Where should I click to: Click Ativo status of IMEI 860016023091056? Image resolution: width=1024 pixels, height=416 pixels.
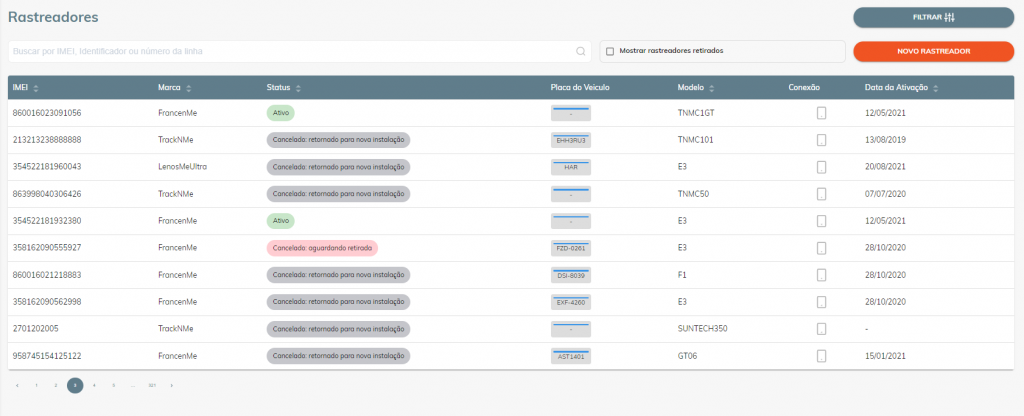click(x=281, y=113)
